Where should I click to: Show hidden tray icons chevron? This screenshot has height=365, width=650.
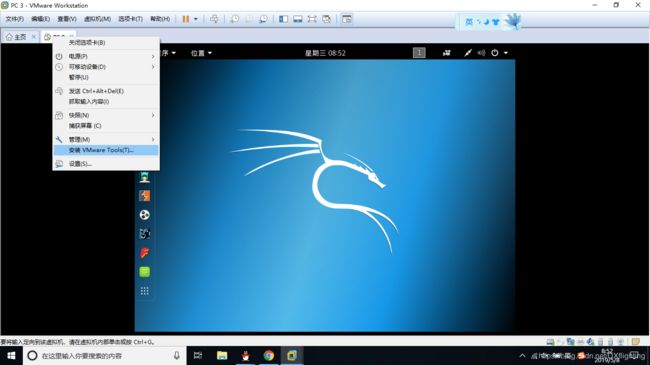[x=522, y=355]
